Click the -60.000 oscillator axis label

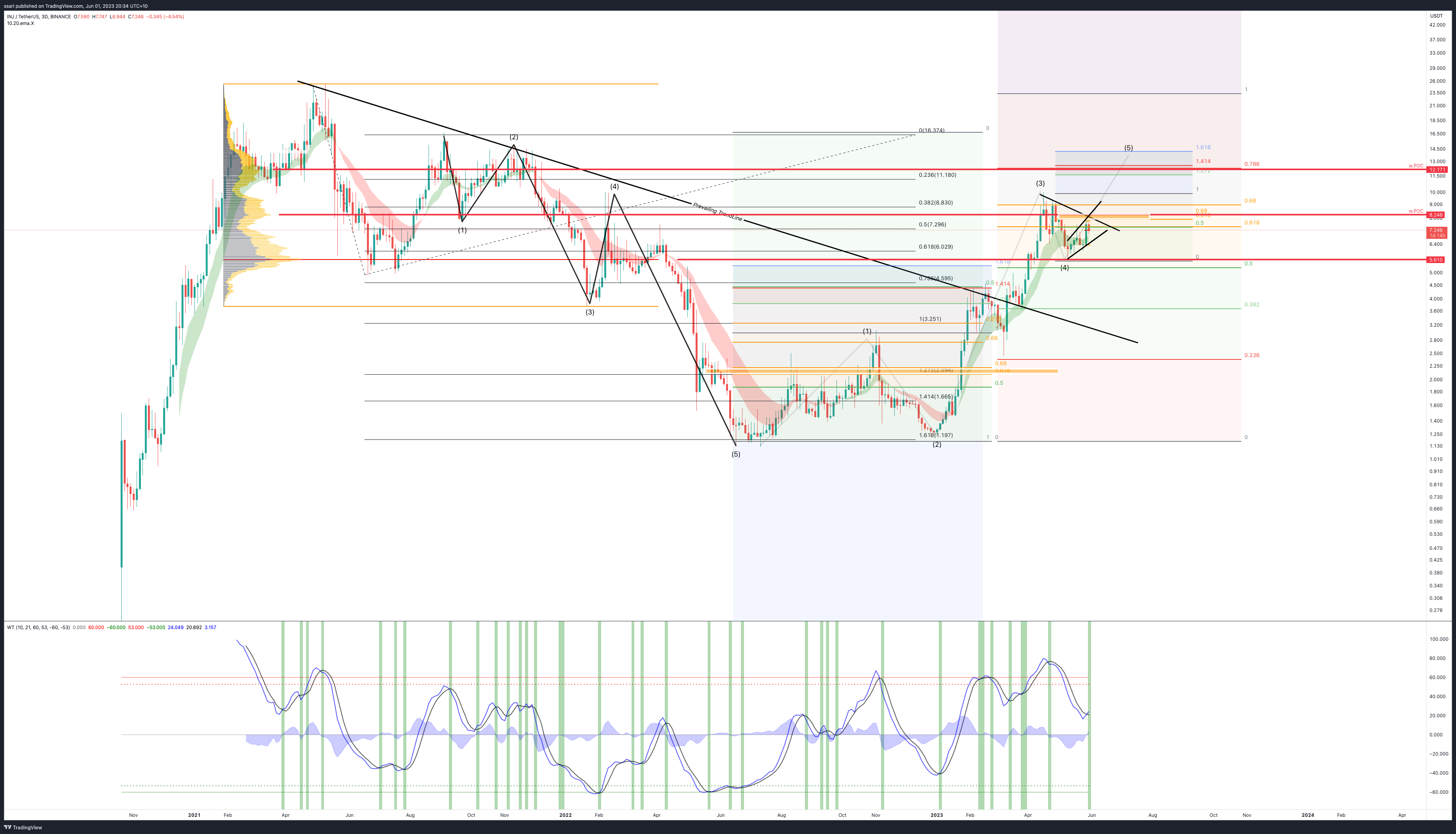pos(1438,792)
